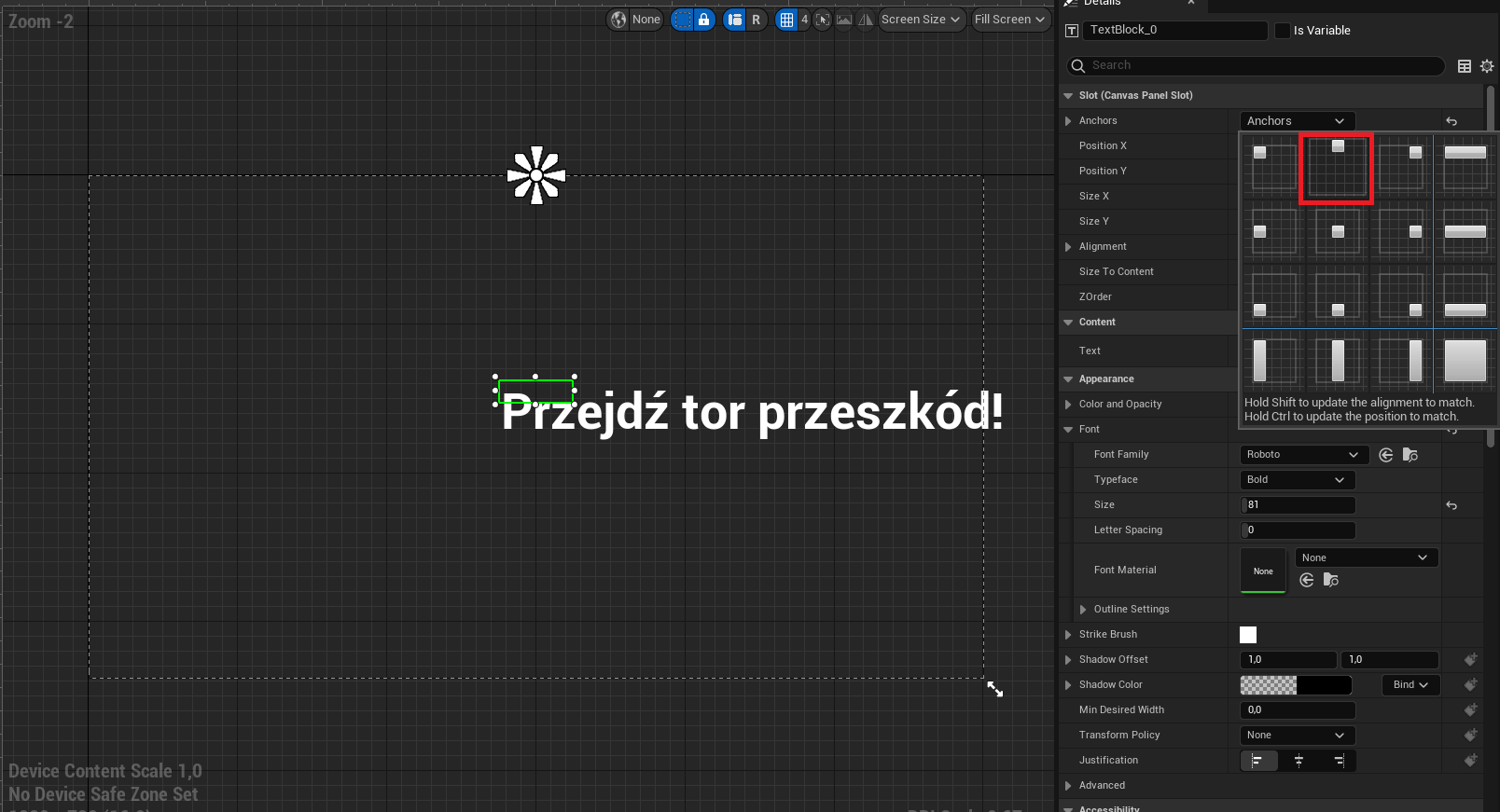Screen dimensions: 1500x812
Task: Browse to Font Family asset in Content Browser
Action: (x=1410, y=455)
